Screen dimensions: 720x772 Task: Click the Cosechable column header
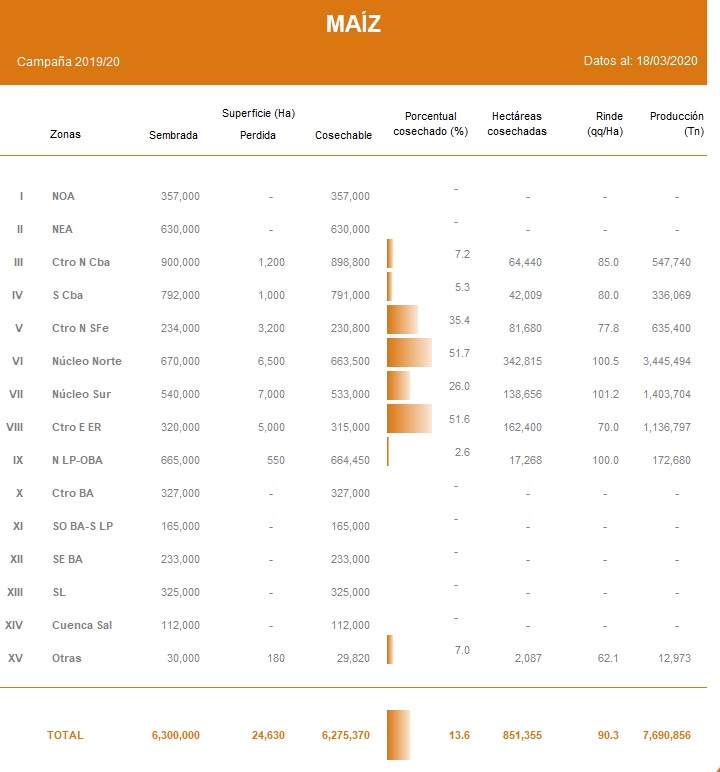click(x=344, y=136)
